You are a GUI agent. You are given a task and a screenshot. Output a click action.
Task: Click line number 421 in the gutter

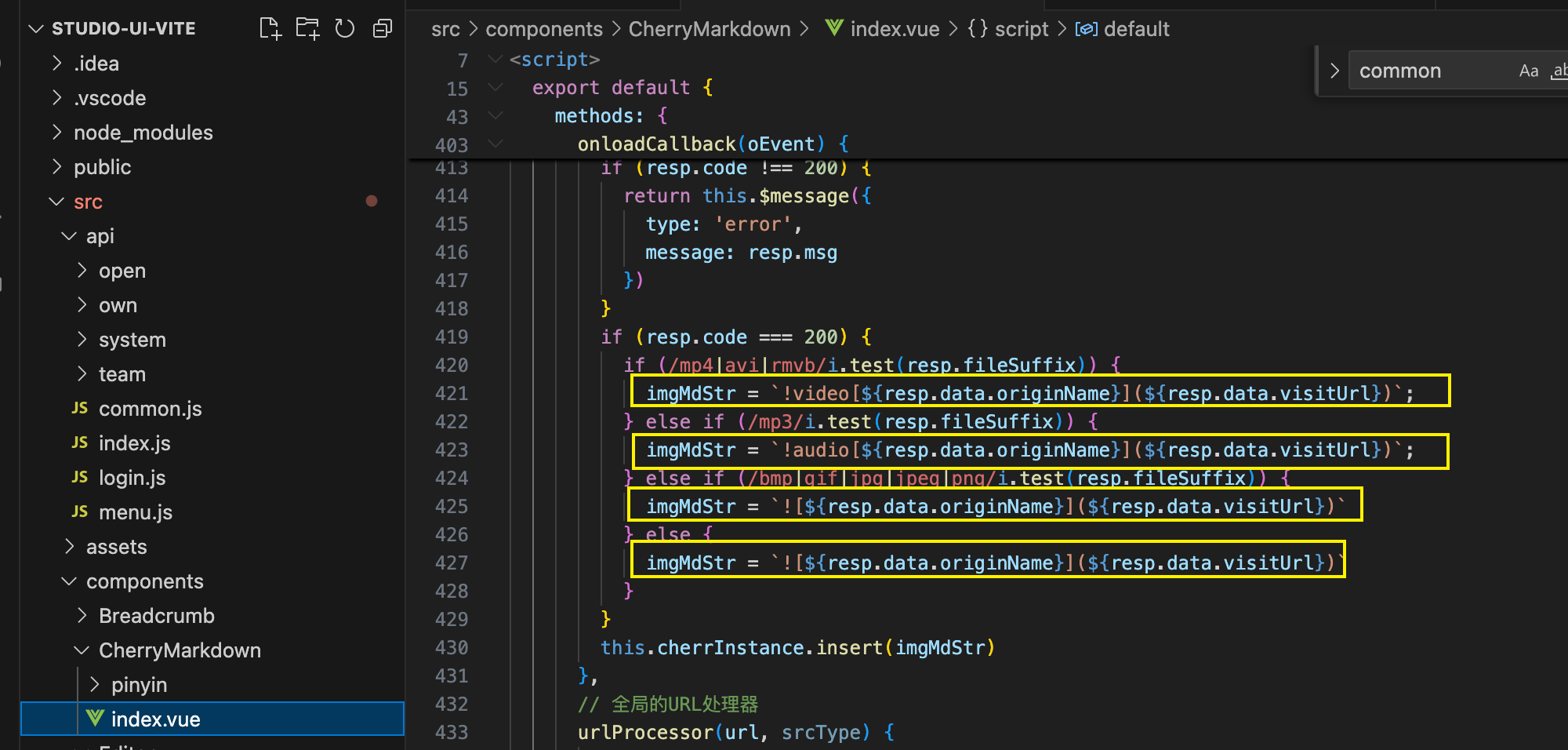click(452, 394)
